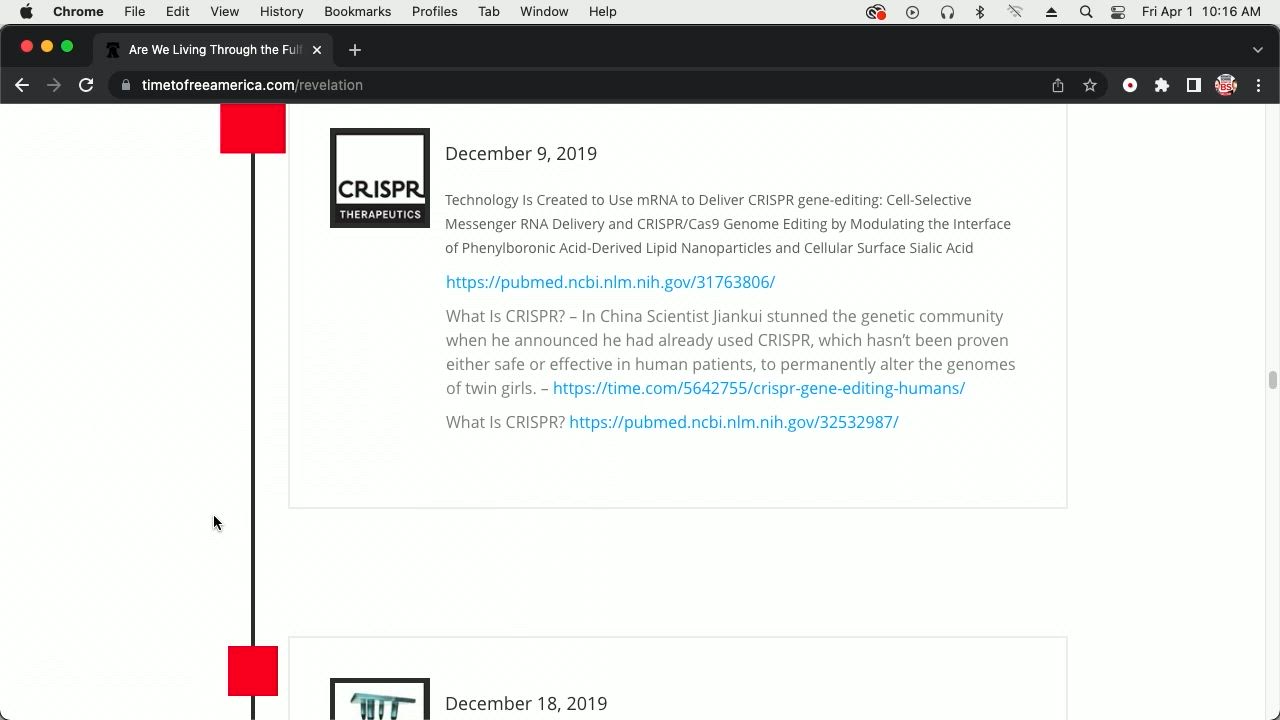Click the red December 9 timeline marker
The height and width of the screenshot is (720, 1280).
point(253,130)
